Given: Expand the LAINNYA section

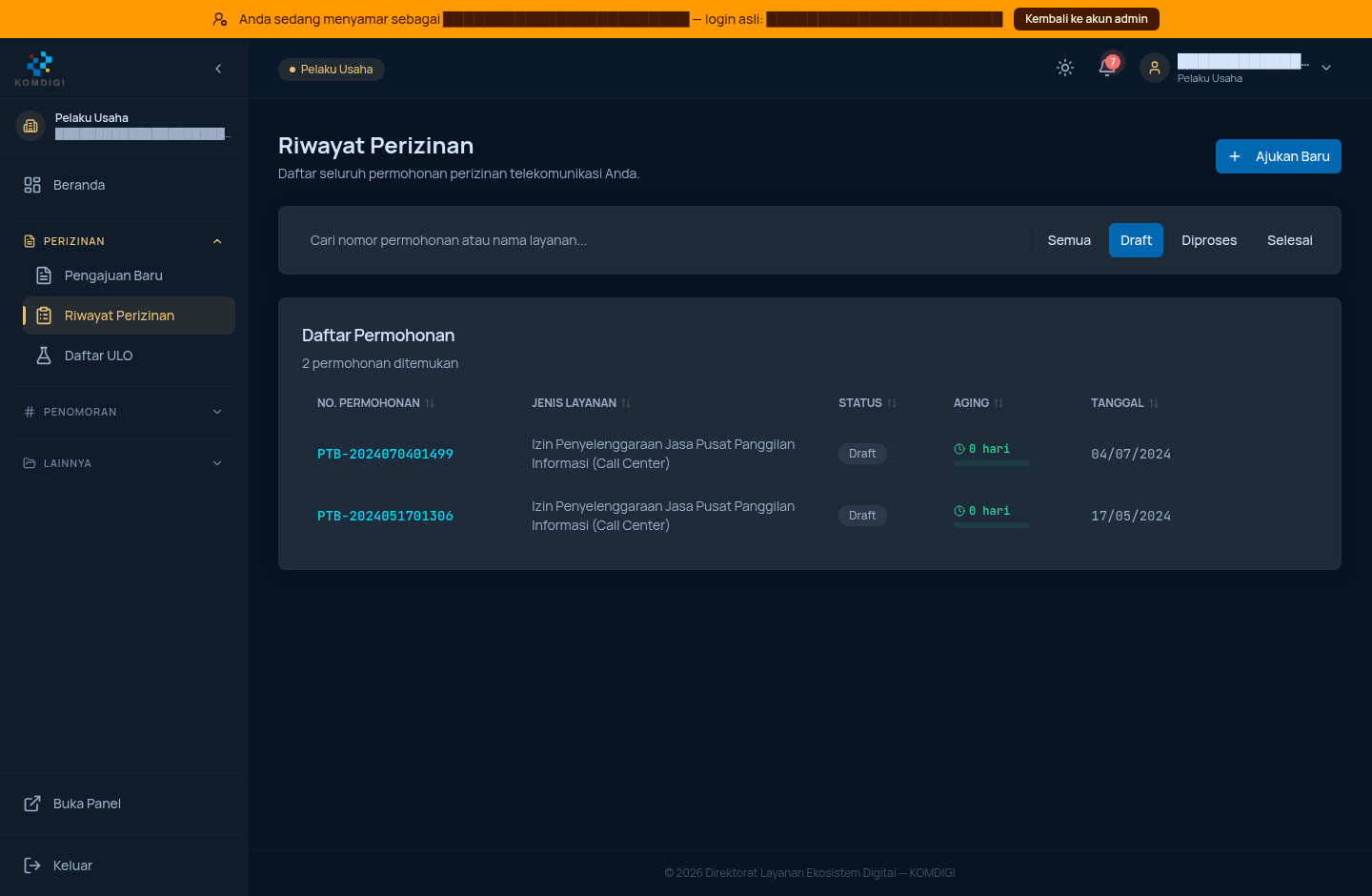Looking at the screenshot, I should pos(124,463).
